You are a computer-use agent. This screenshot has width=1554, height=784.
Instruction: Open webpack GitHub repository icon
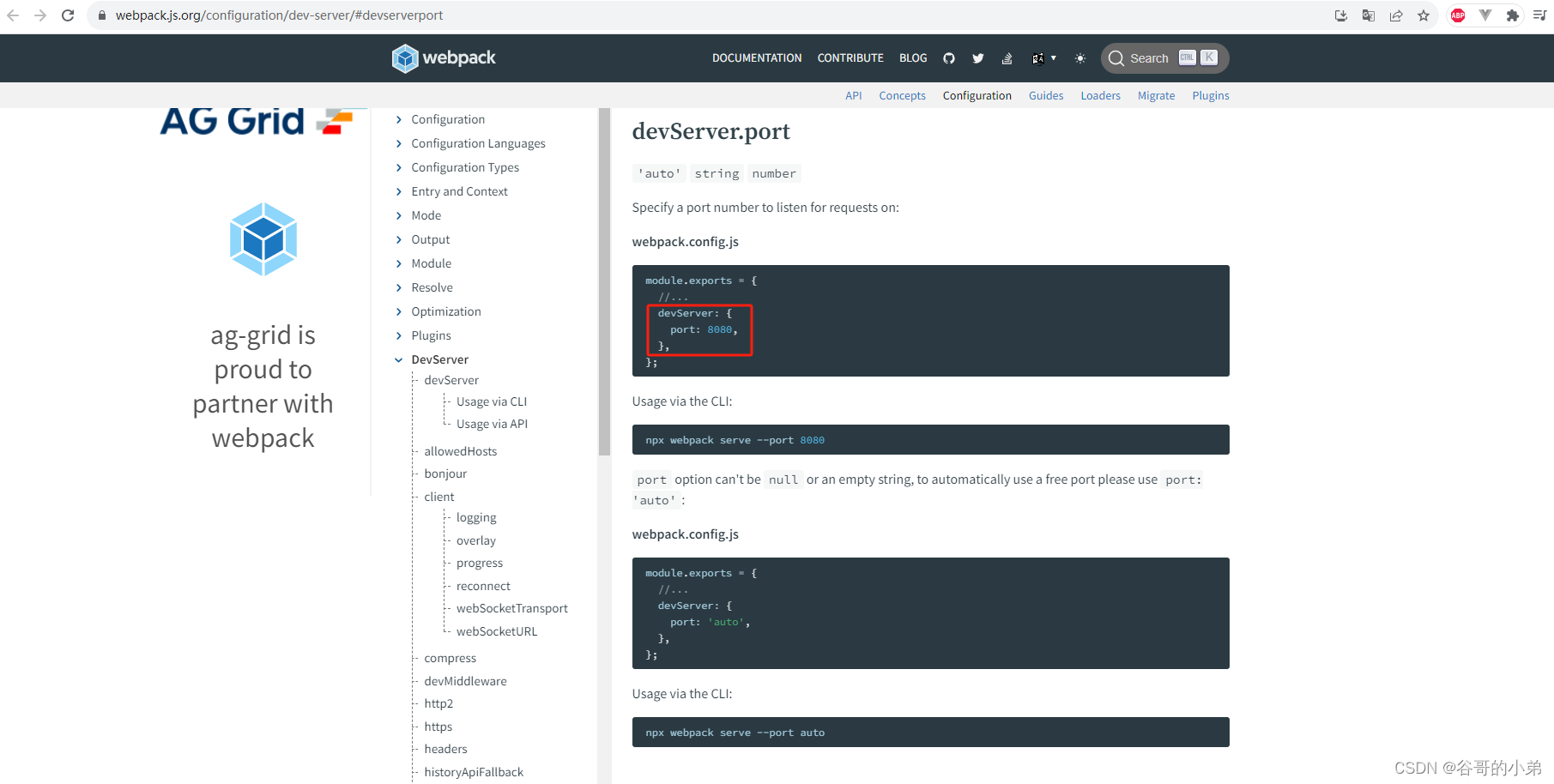[949, 58]
